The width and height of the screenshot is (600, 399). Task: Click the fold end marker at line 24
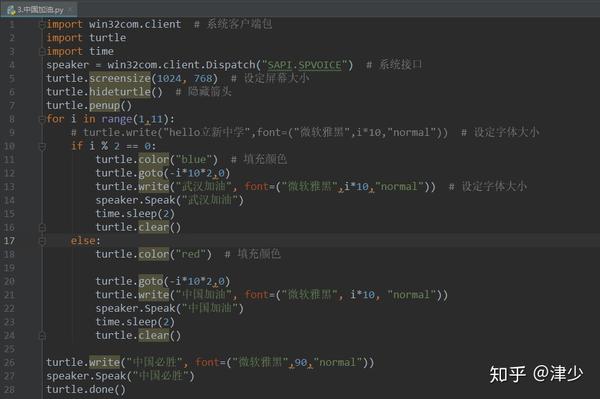[42, 336]
